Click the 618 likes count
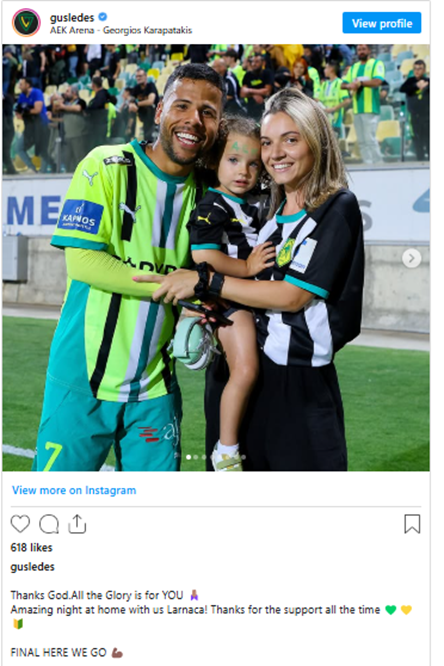The height and width of the screenshot is (666, 444). pyautogui.click(x=31, y=547)
